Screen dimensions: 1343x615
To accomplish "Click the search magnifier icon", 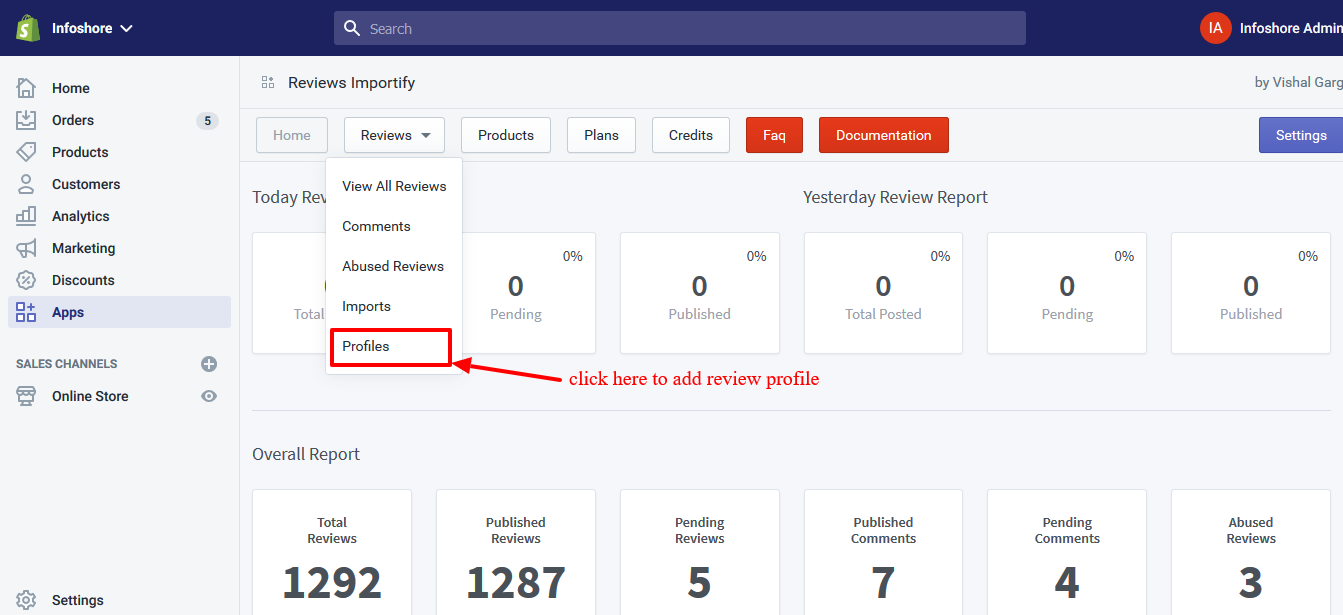I will pyautogui.click(x=352, y=28).
